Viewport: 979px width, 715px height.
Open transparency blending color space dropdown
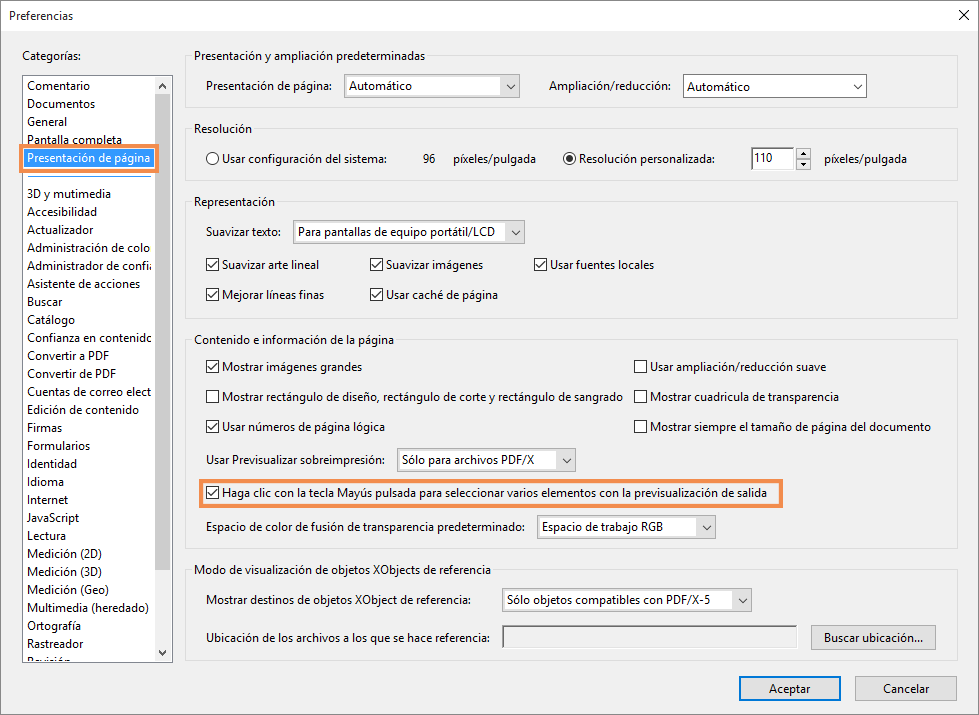626,527
